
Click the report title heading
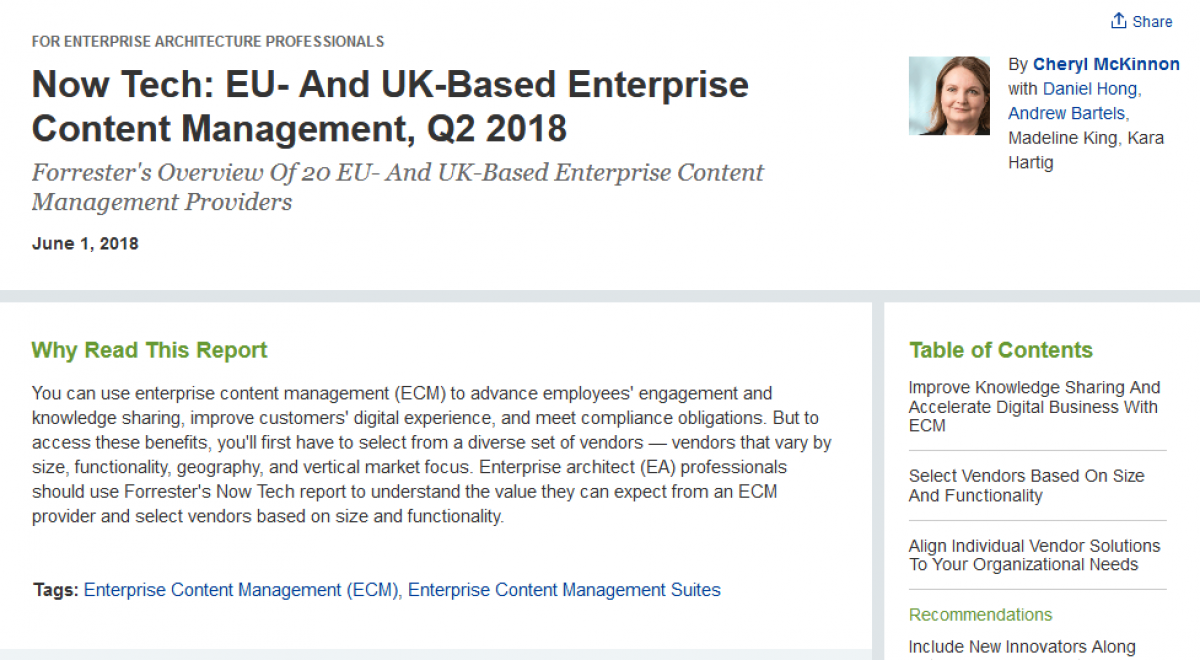[x=390, y=106]
